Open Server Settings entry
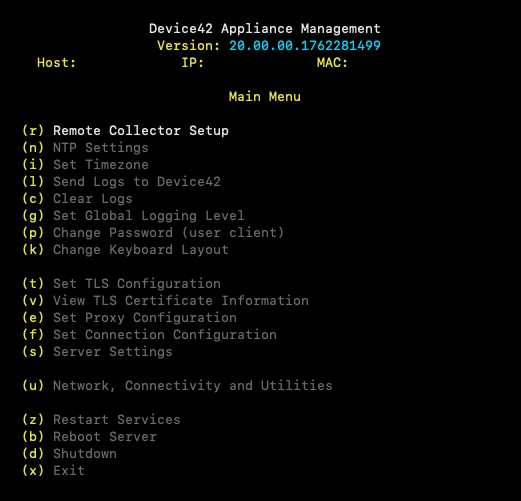The height and width of the screenshot is (501, 521). click(113, 352)
